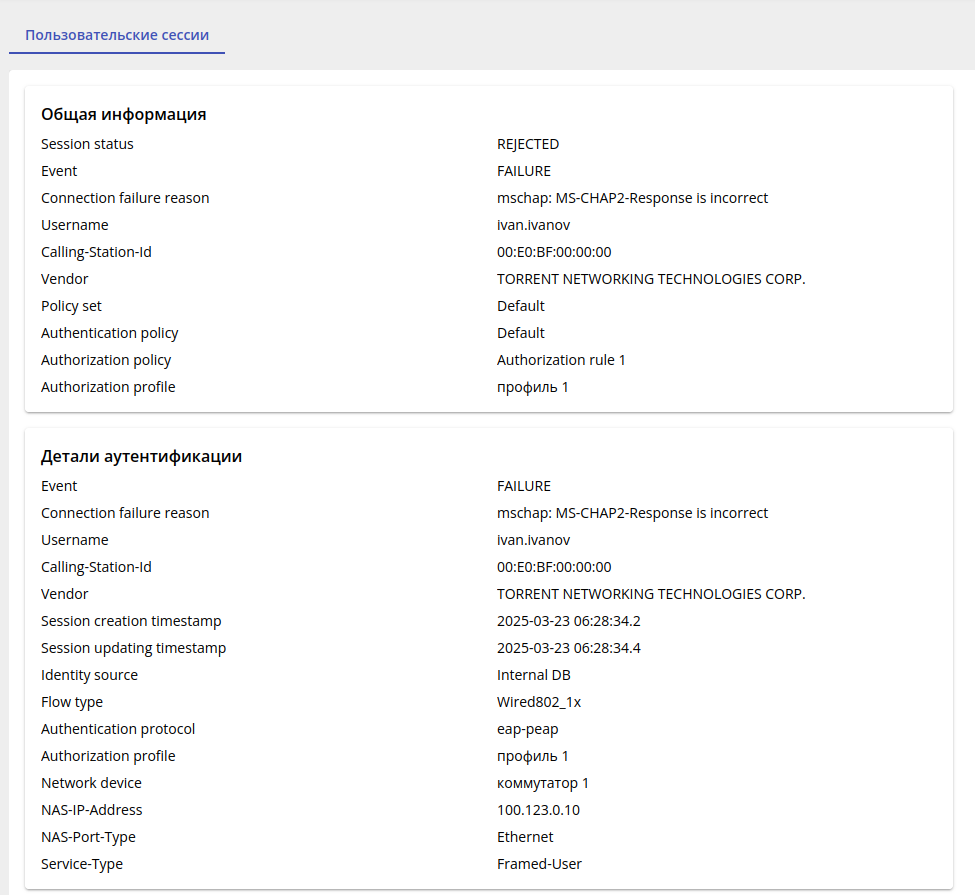
Task: Select the Framed-User service type value
Action: coord(539,864)
